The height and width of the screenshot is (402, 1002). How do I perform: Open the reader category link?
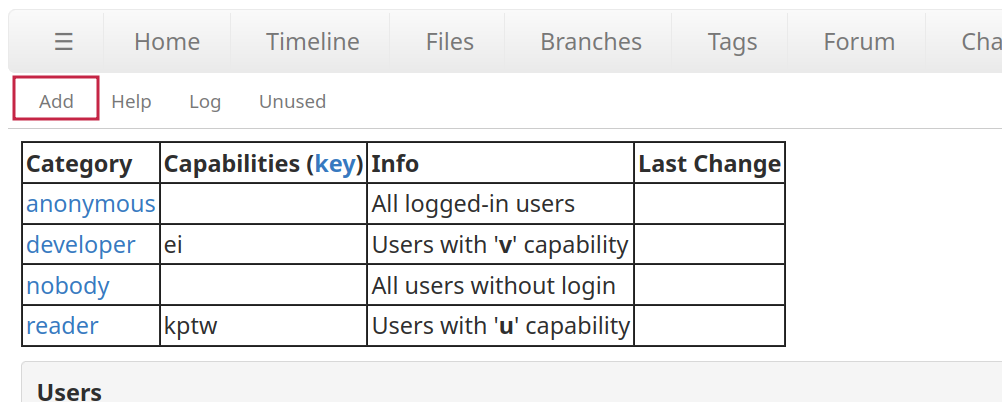tap(62, 326)
